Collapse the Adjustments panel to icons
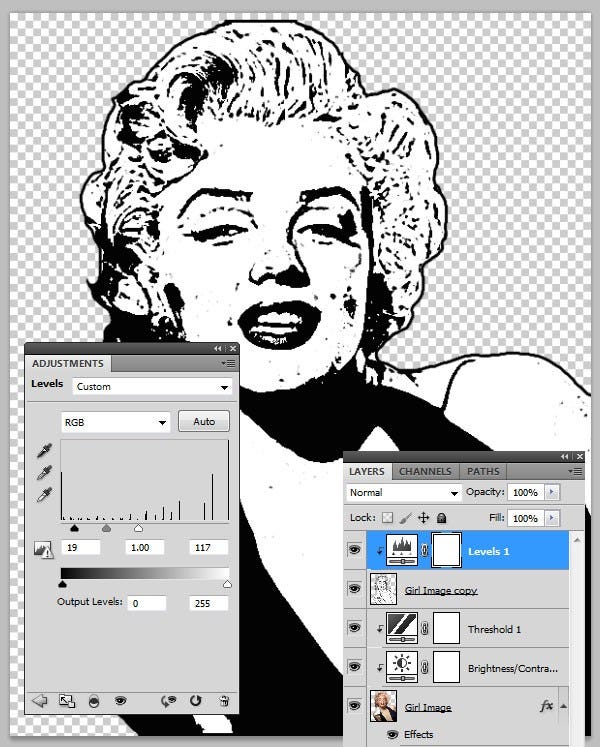This screenshot has width=600, height=747. [x=218, y=349]
